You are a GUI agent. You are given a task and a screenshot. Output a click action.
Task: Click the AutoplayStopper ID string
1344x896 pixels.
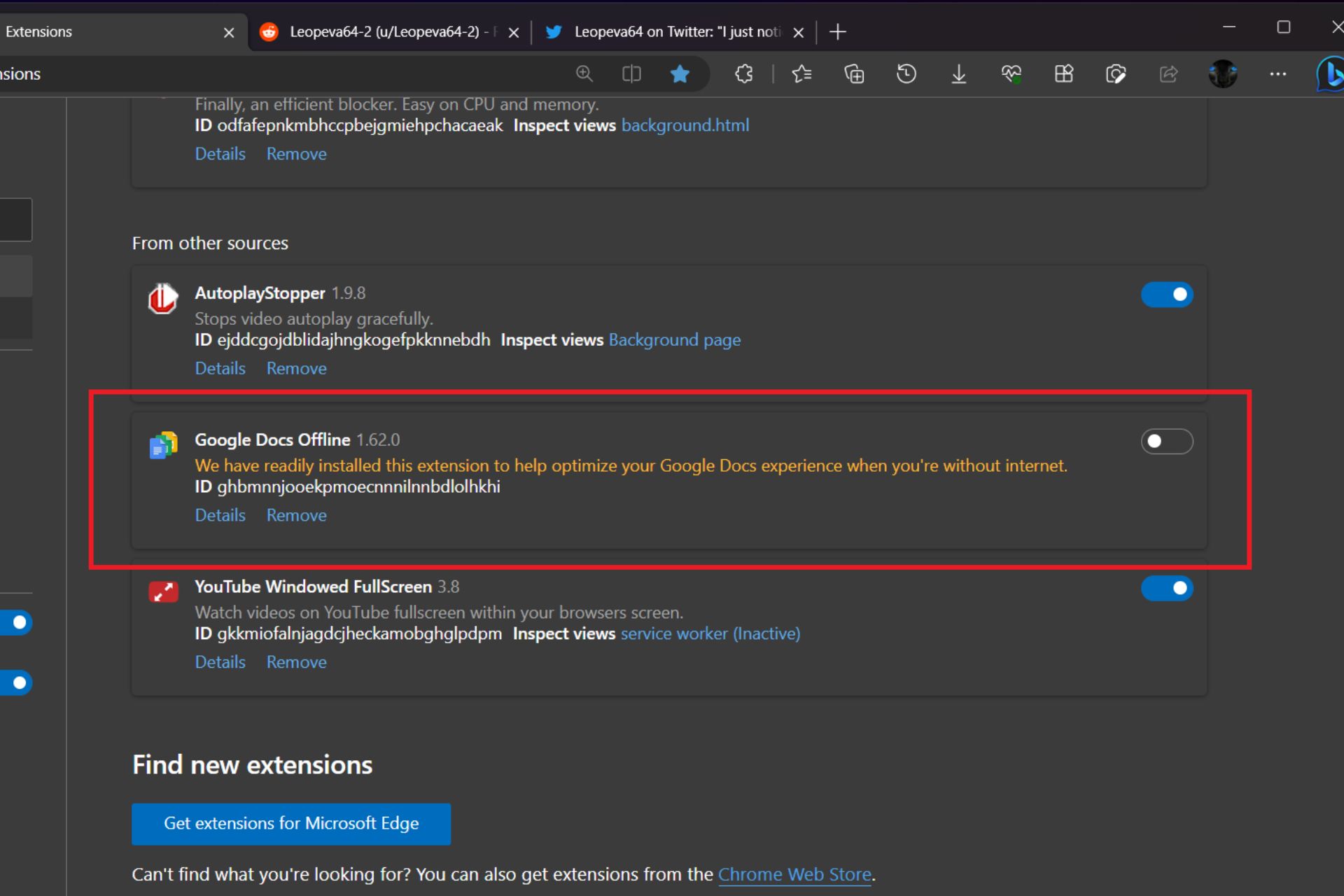point(353,340)
